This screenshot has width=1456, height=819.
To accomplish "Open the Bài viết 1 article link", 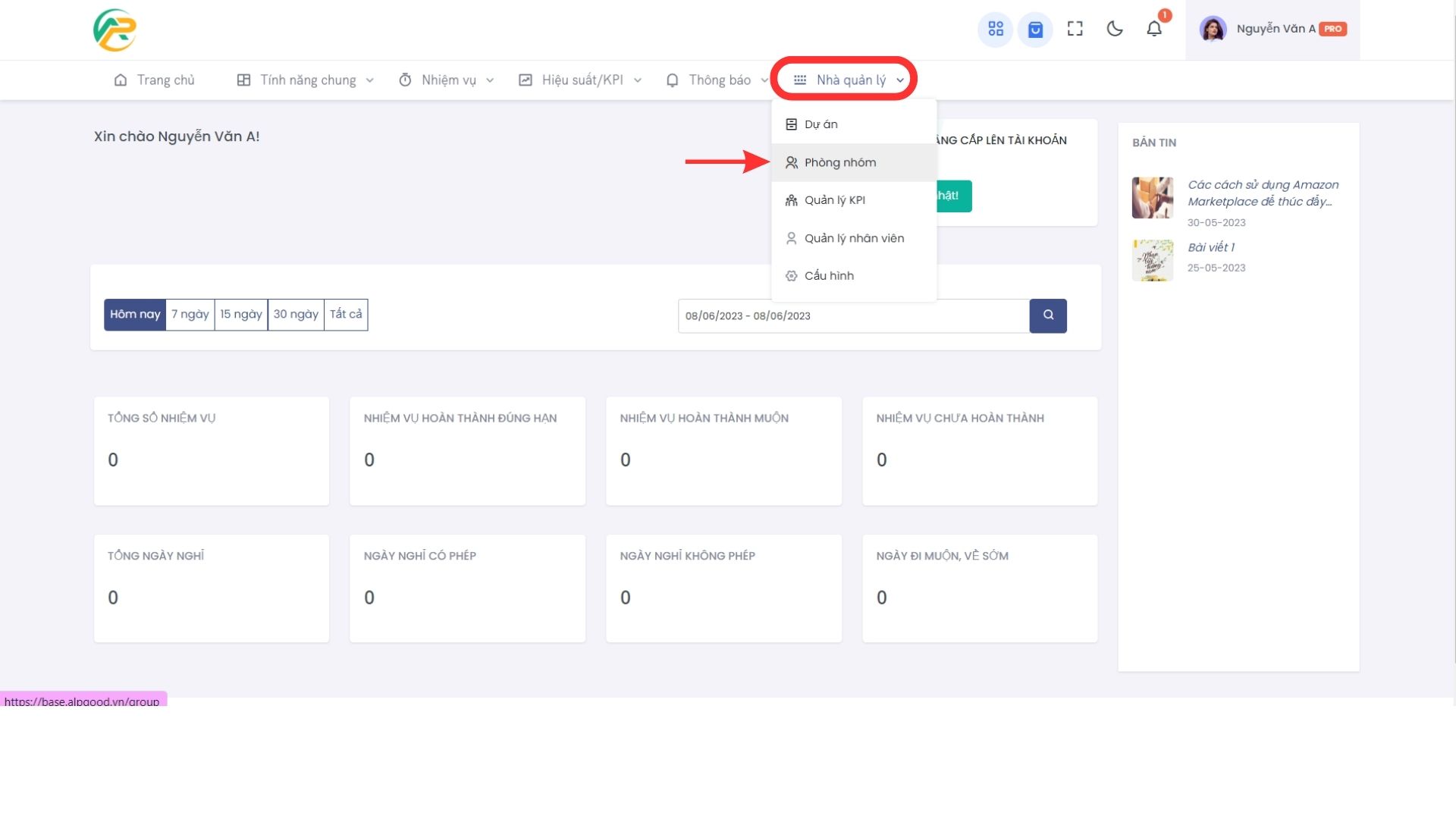I will 1211,247.
